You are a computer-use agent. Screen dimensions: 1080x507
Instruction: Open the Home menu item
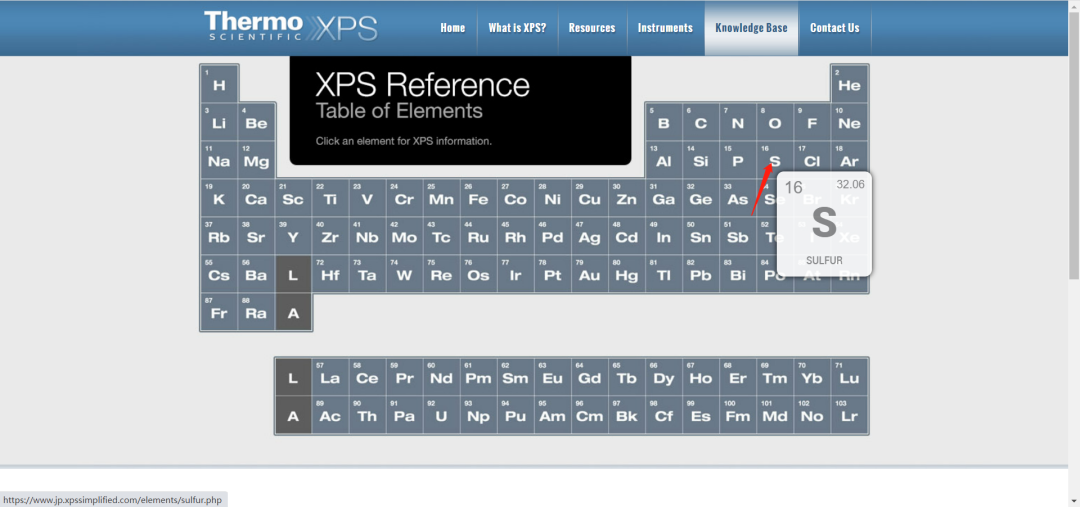pyautogui.click(x=453, y=28)
